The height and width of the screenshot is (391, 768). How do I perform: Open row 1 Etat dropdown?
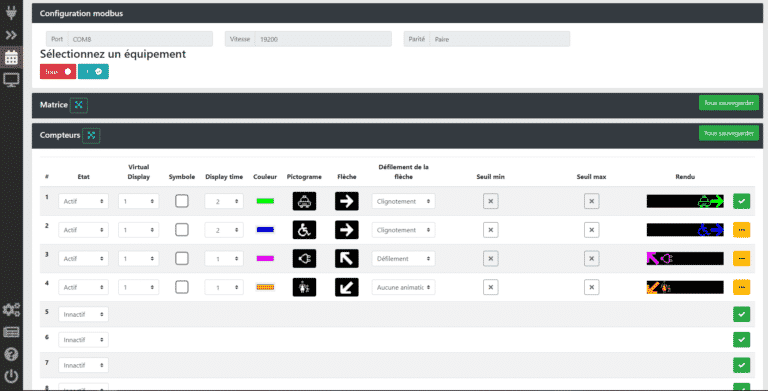[x=83, y=201]
